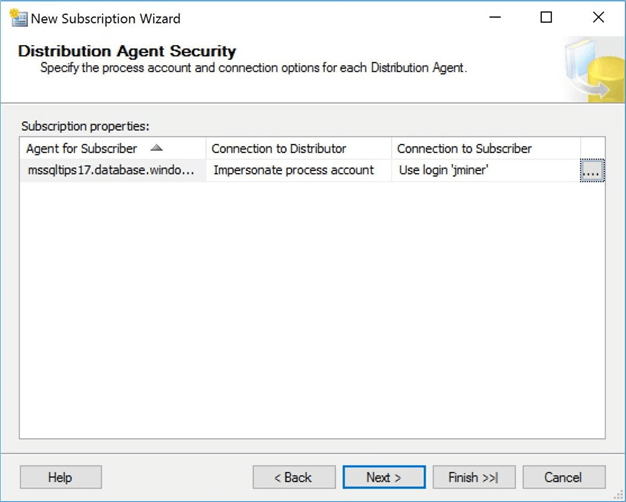Click the New Subscription Wizard title bar icon
Screen dimensions: 626x502
point(17,18)
